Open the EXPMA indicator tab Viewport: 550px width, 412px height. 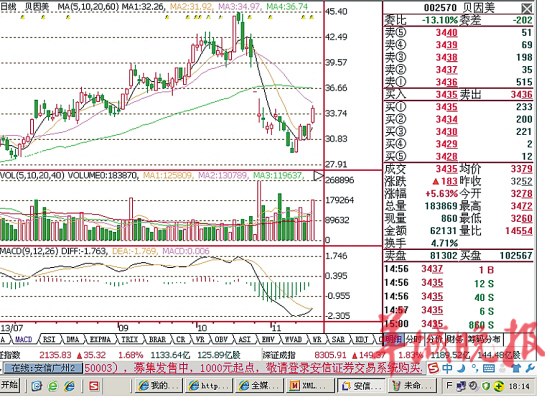100,339
